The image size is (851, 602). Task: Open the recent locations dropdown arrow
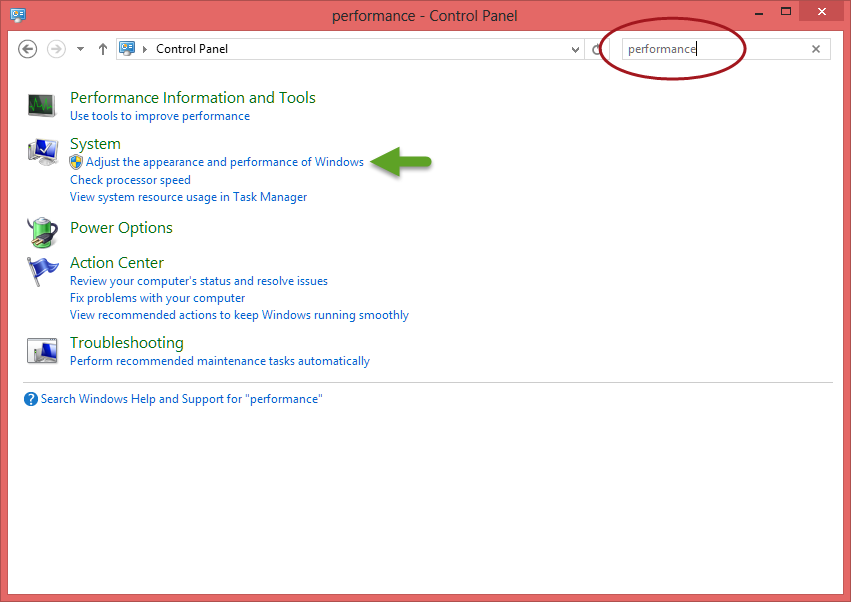tap(80, 49)
